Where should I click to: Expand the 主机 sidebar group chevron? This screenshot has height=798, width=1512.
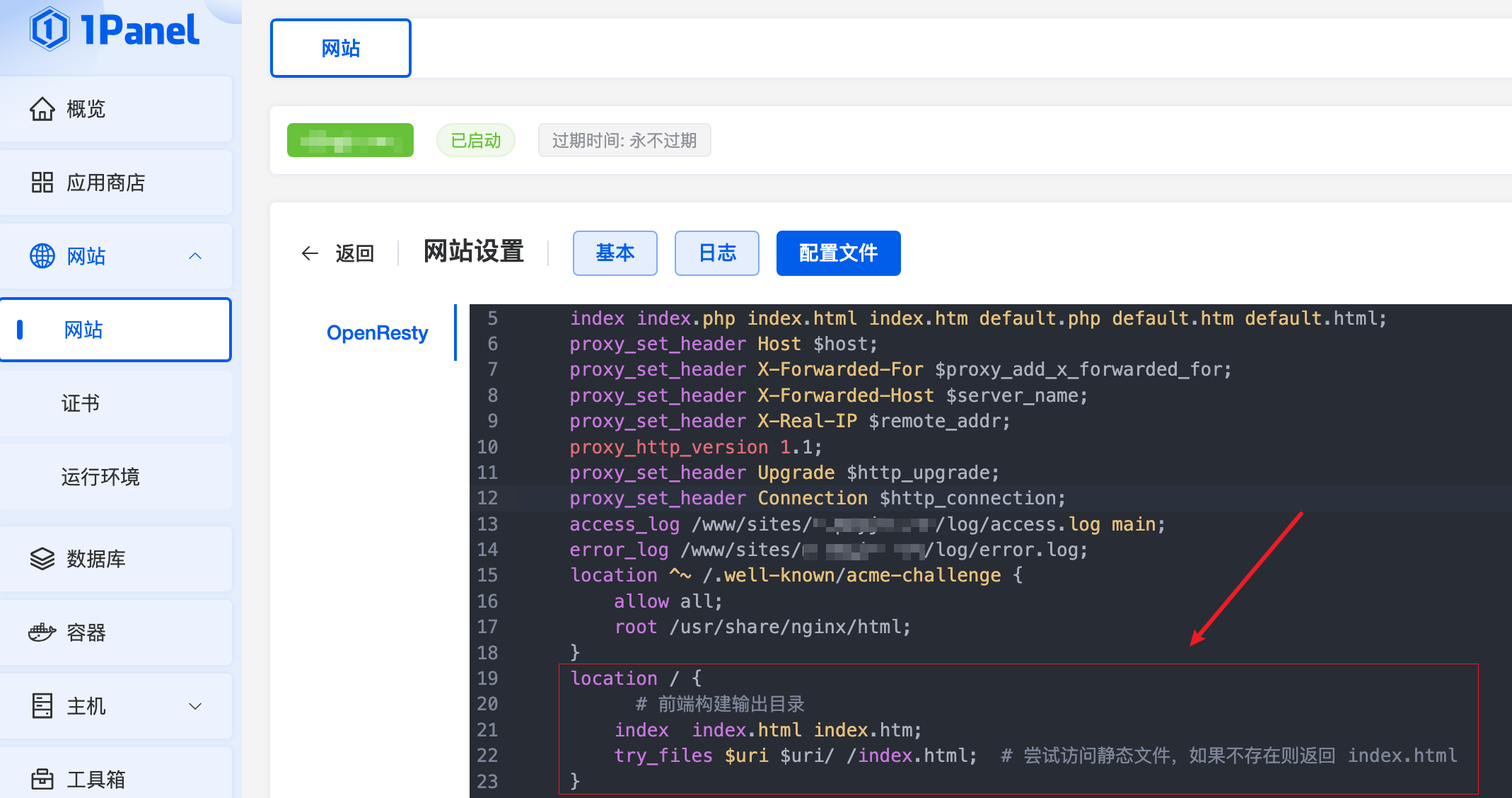(x=196, y=706)
